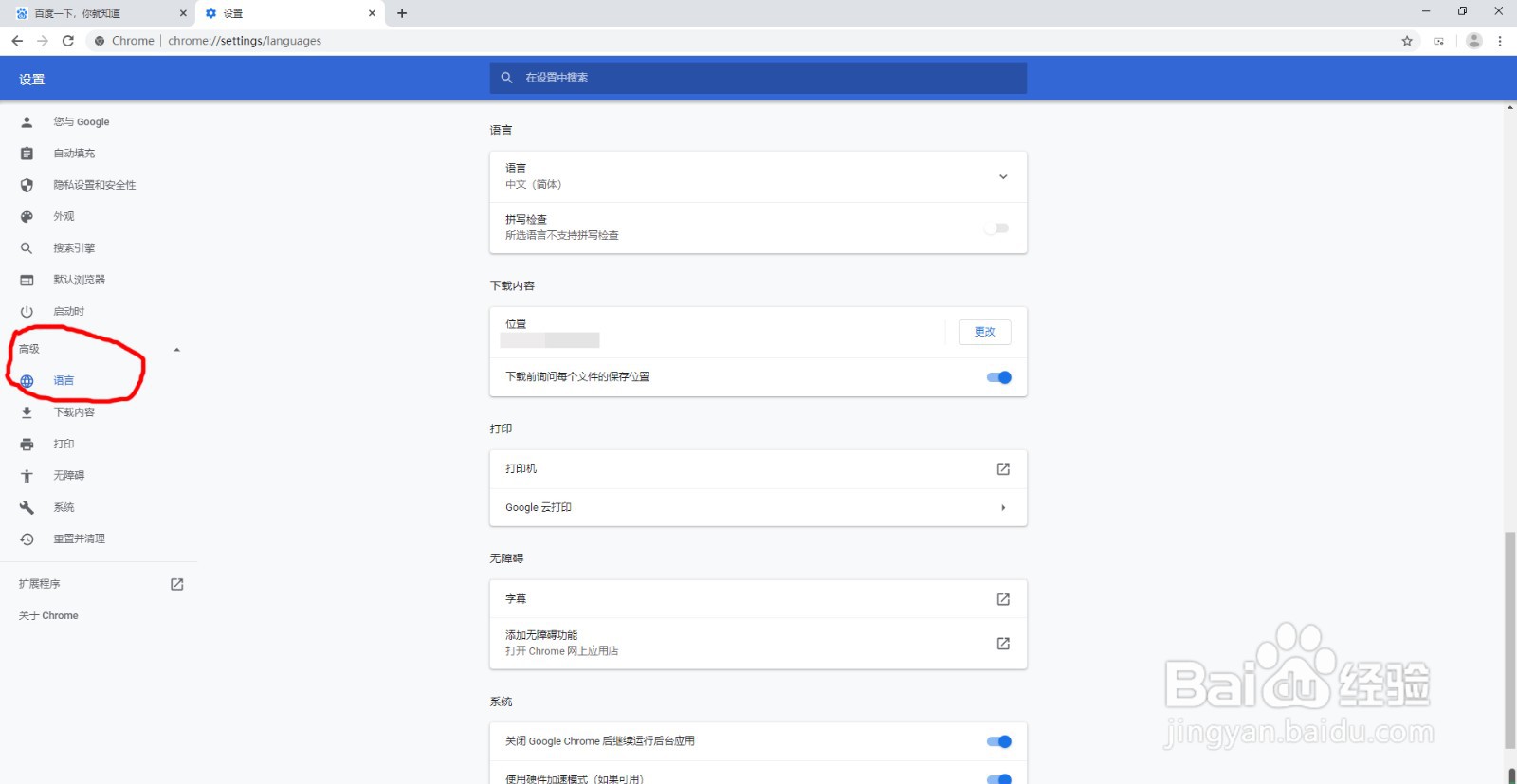Toggle 下载前询问每个文件的保存位置 switch
Screen dimensions: 1517x784
click(x=999, y=377)
